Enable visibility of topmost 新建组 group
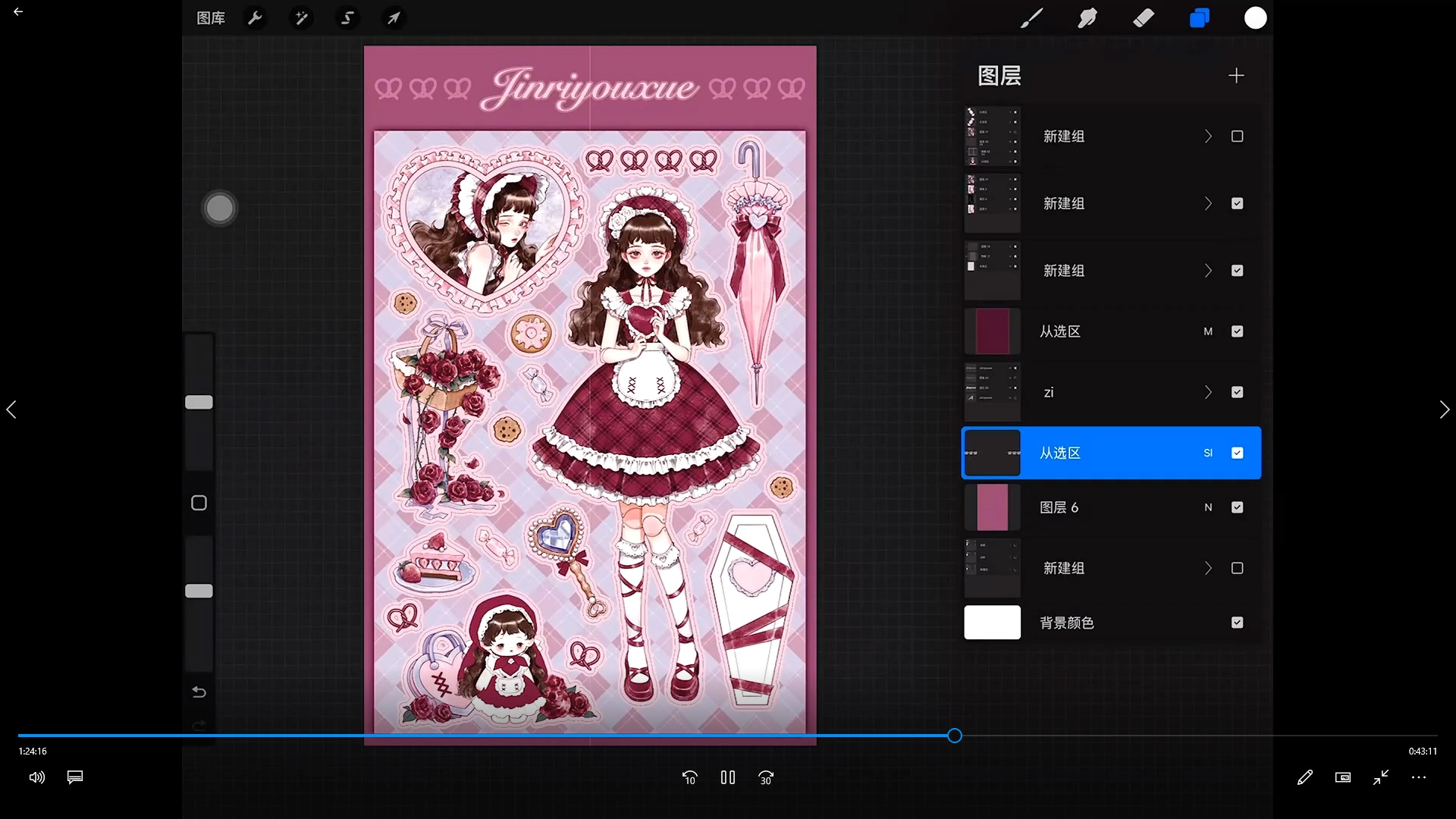This screenshot has height=819, width=1456. (1237, 136)
